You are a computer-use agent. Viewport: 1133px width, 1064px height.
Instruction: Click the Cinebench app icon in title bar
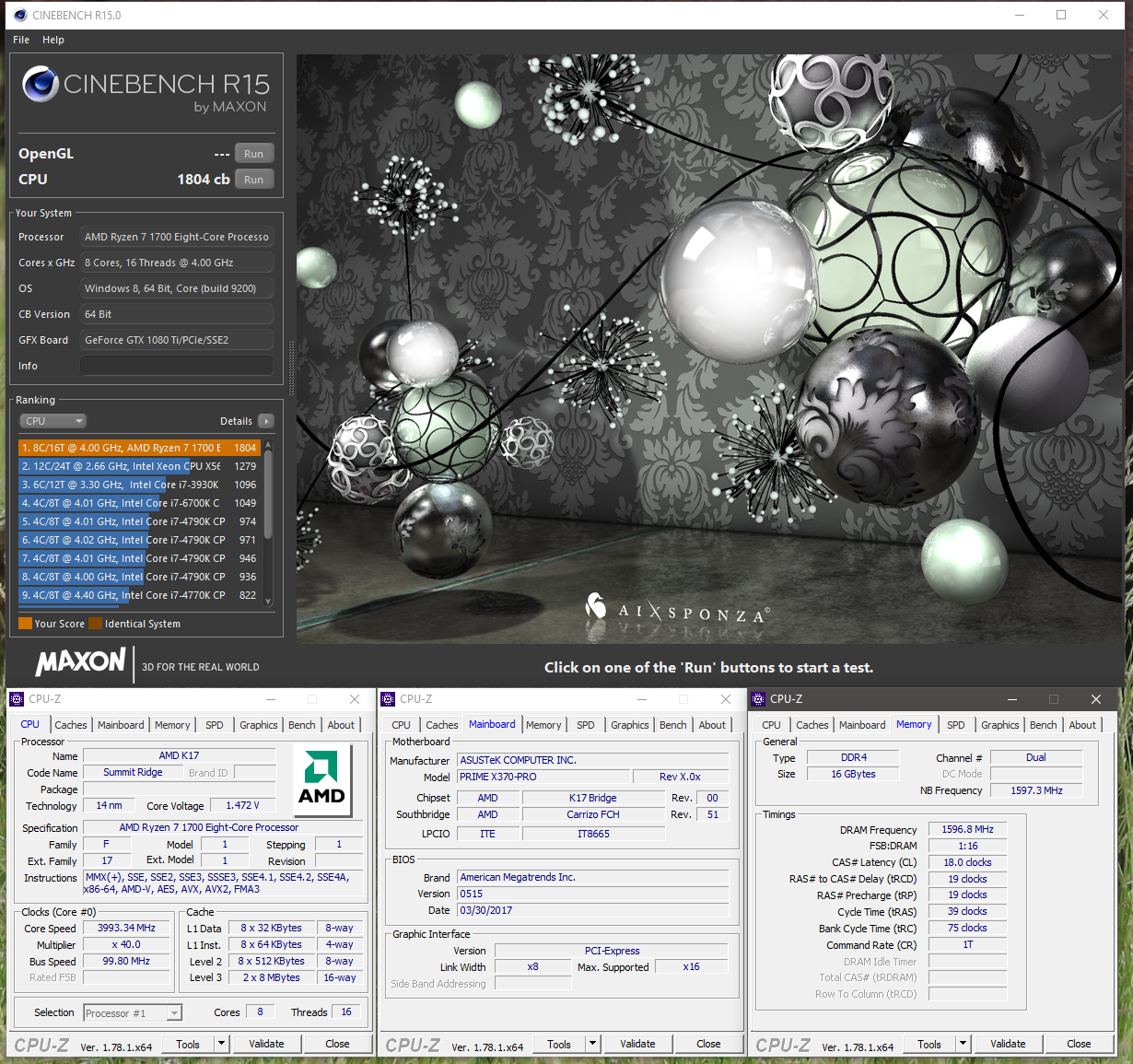[x=20, y=15]
